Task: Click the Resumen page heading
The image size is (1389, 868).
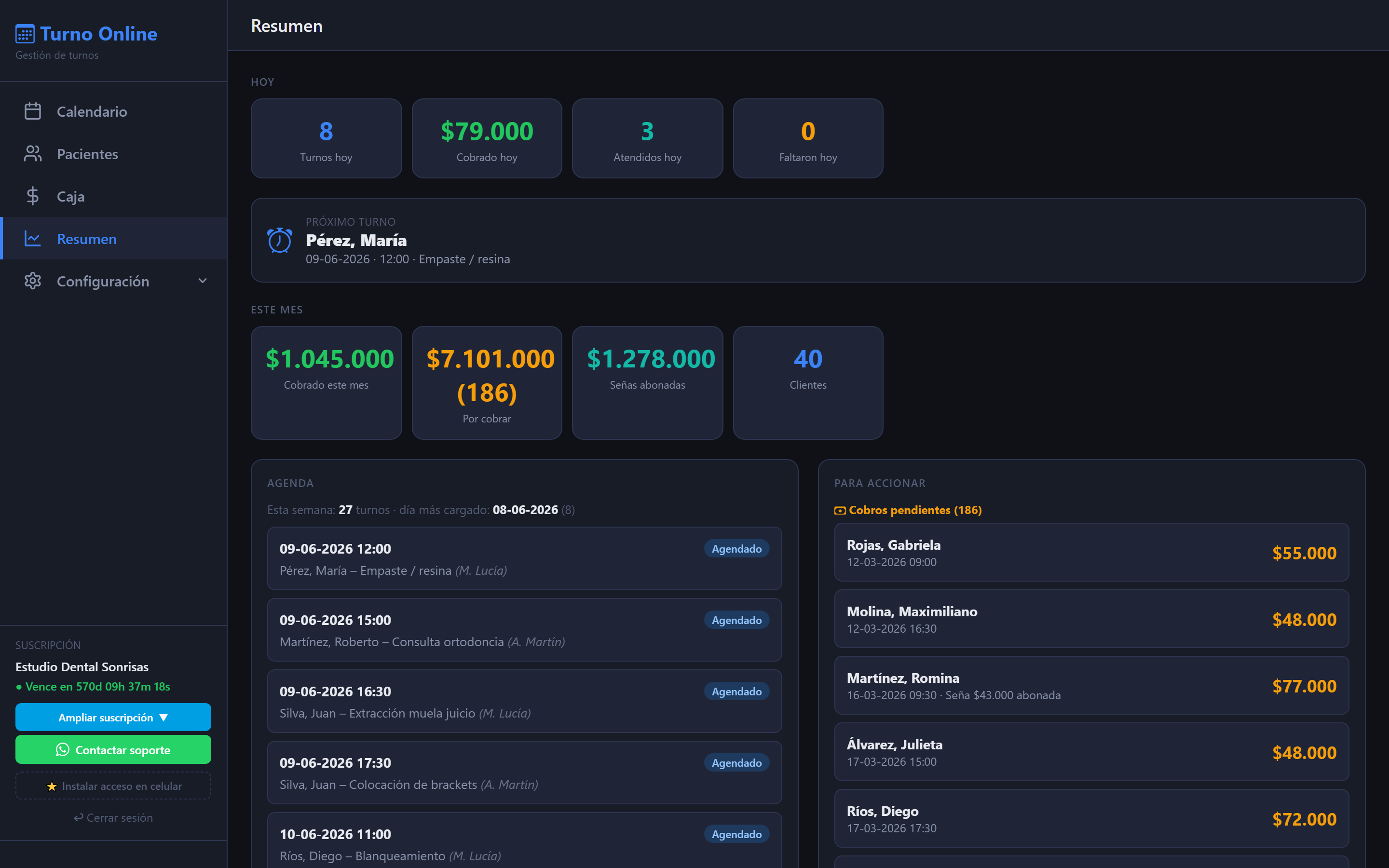Action: (x=286, y=26)
